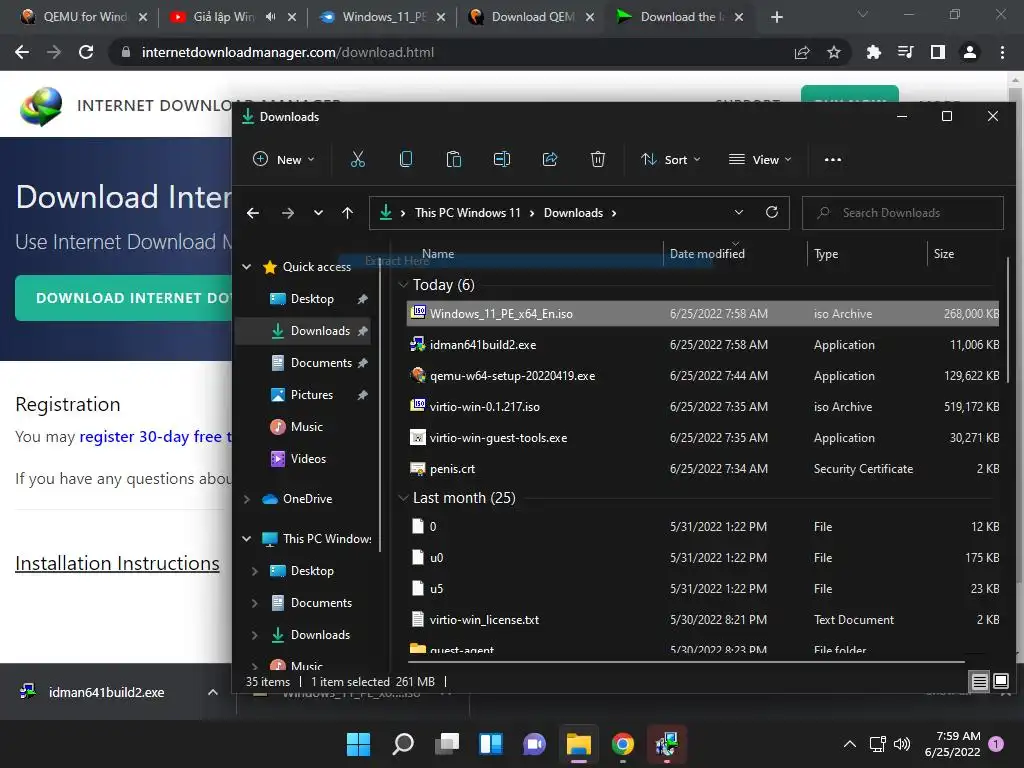This screenshot has width=1024, height=768.
Task: Go forward in File Explorer navigation
Action: coord(287,213)
